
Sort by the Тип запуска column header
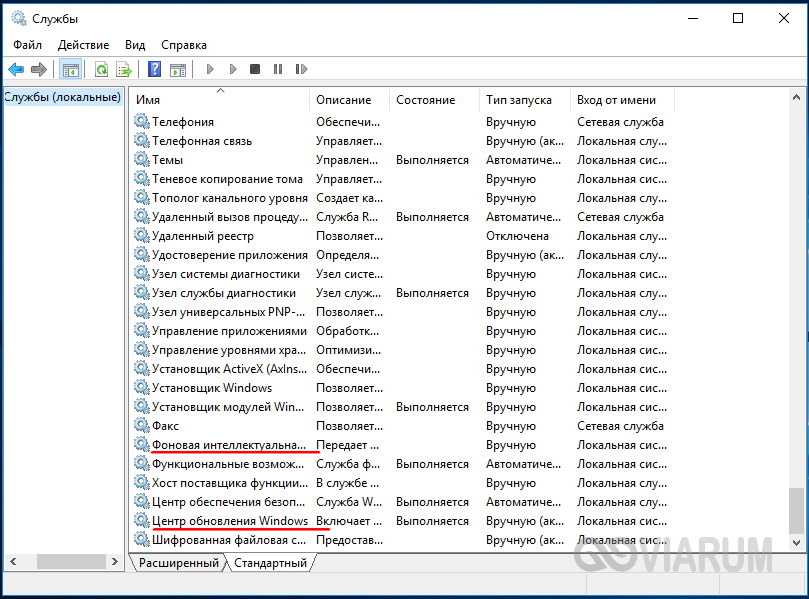click(x=524, y=100)
